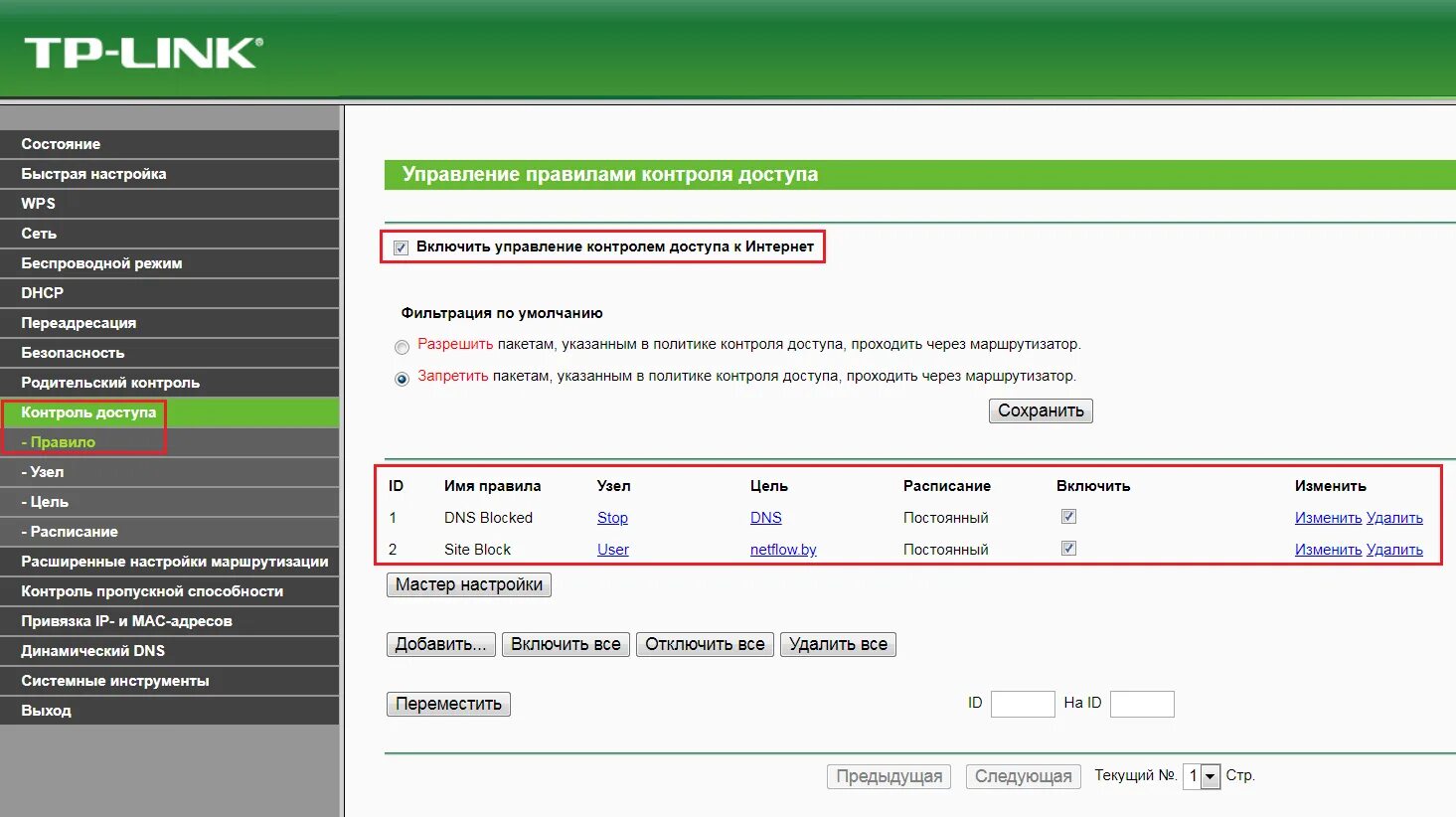Select the Запретить default filtering radio button
Screen dimensions: 1456x817
pos(402,379)
